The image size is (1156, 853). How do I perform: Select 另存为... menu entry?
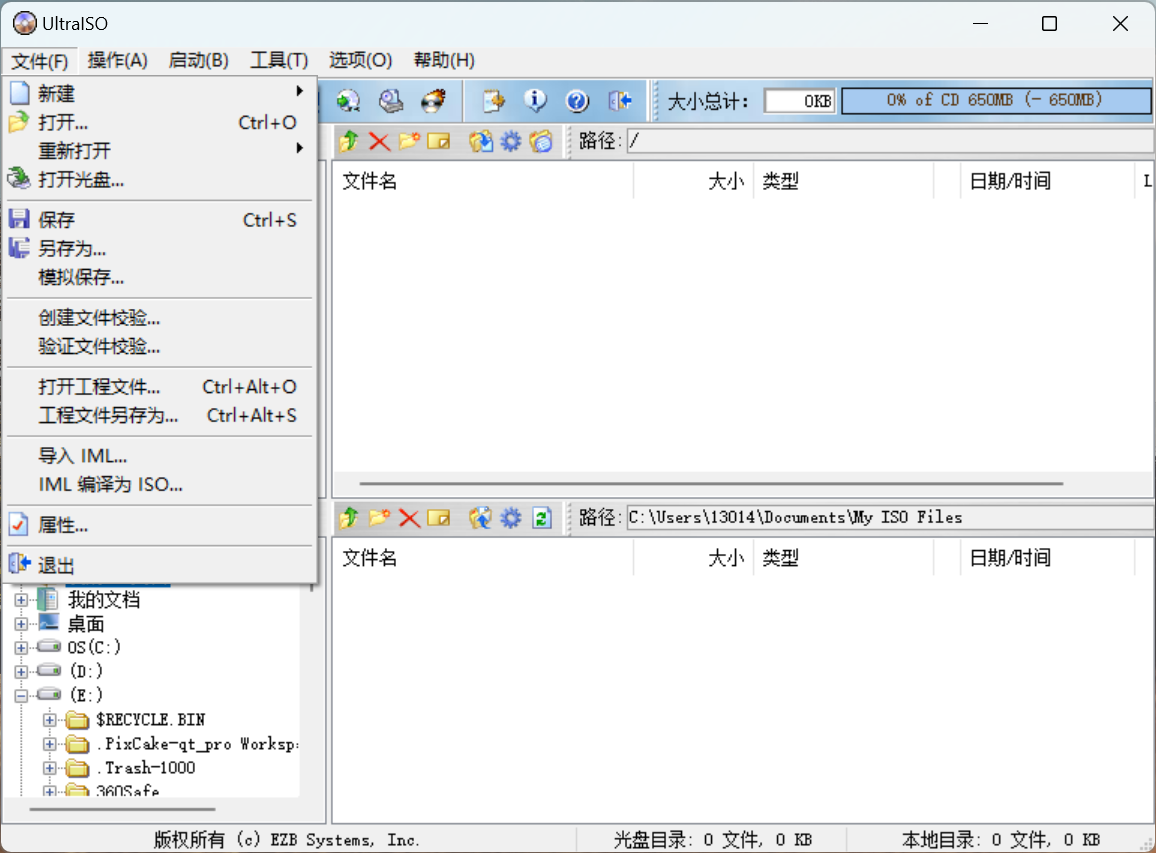pos(159,248)
